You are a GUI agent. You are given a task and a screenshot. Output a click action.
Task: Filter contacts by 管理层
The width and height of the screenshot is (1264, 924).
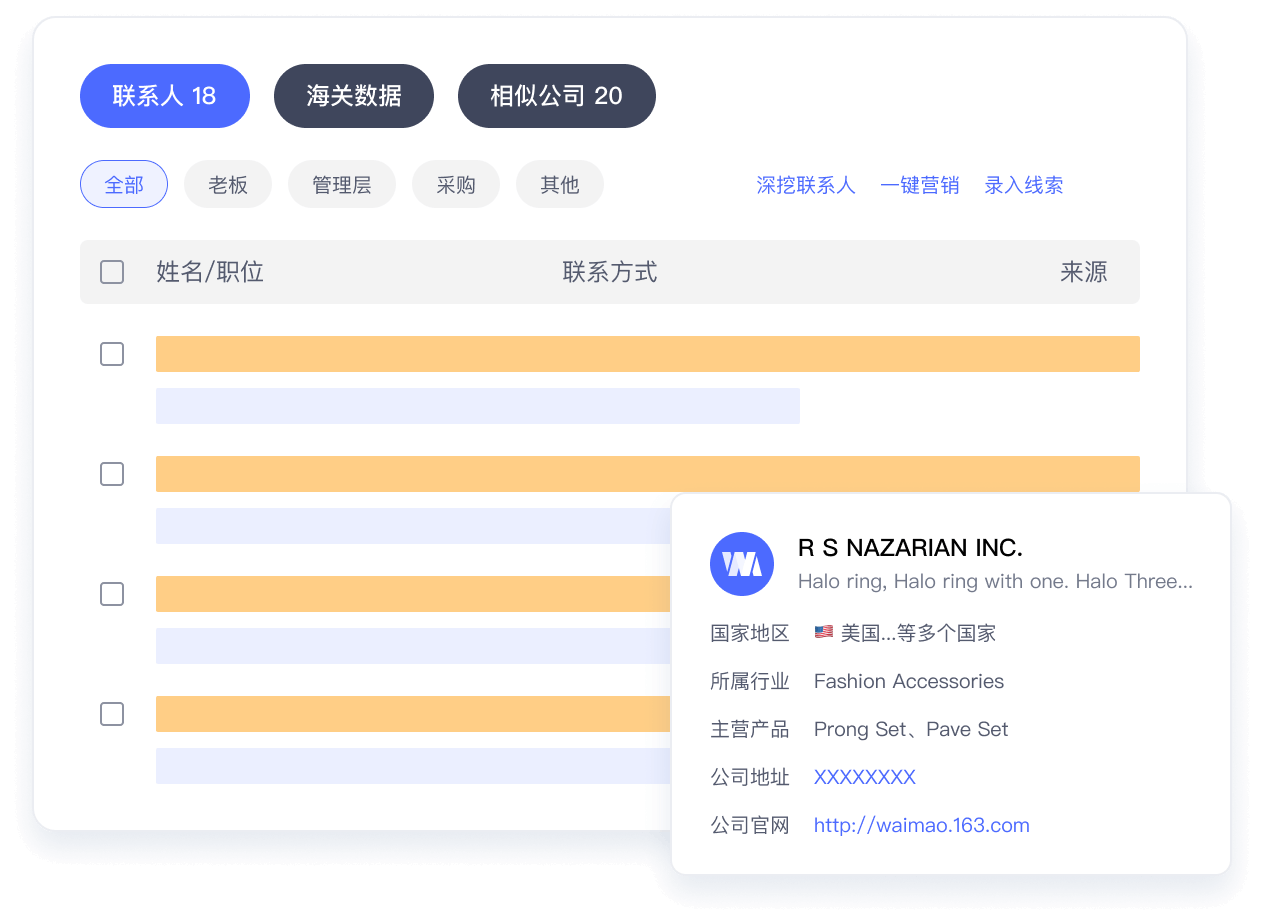click(341, 184)
